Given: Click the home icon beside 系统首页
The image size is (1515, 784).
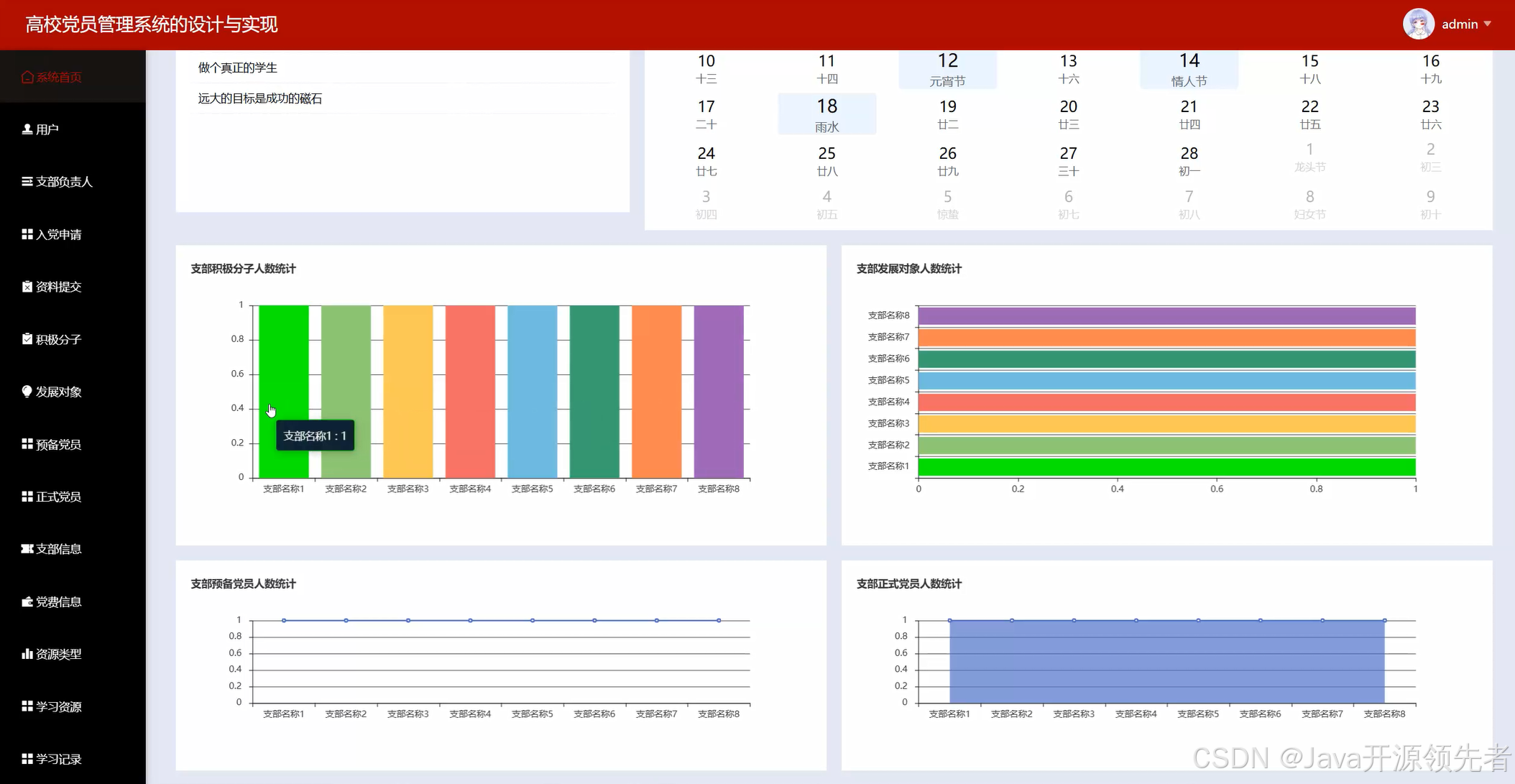Looking at the screenshot, I should (x=27, y=77).
